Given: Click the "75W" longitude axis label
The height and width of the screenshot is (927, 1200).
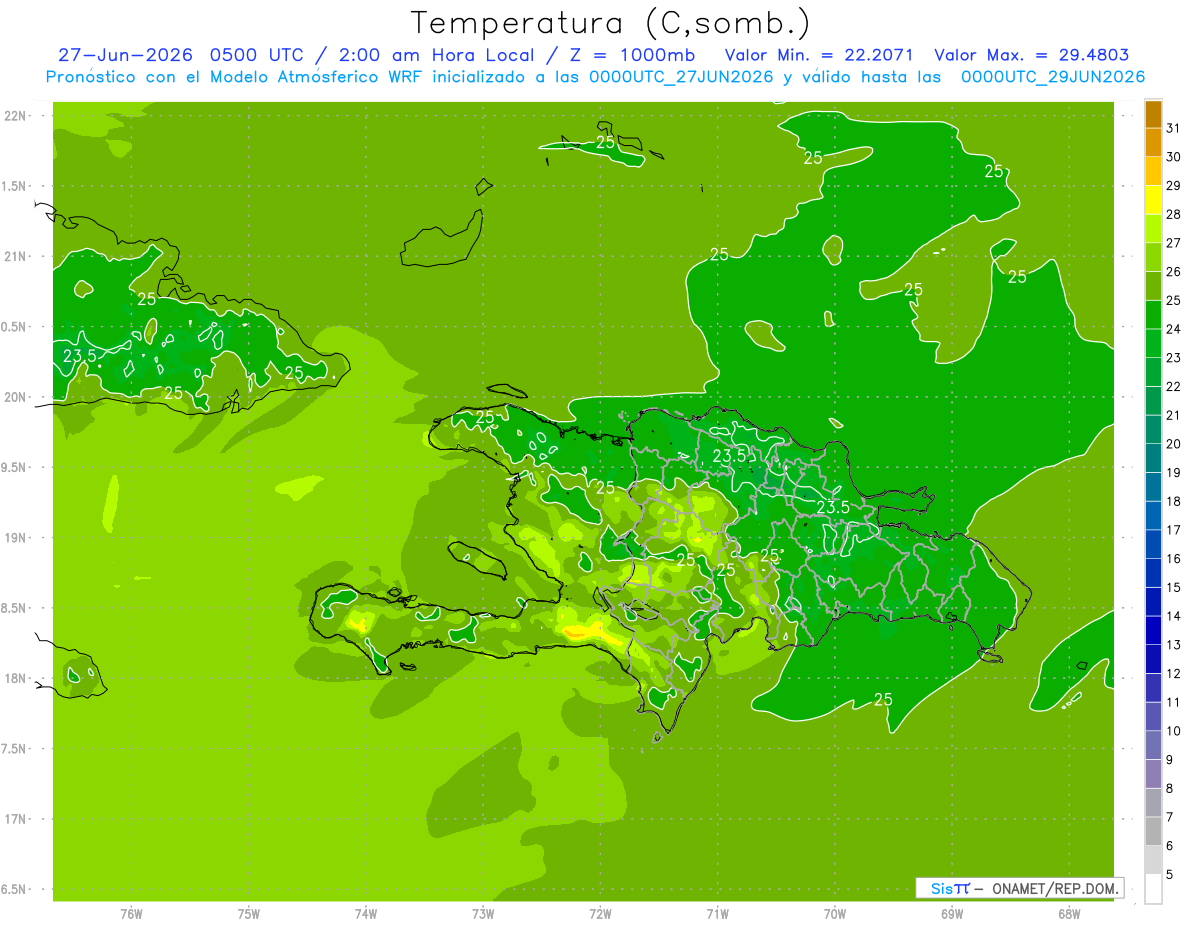Looking at the screenshot, I should pyautogui.click(x=249, y=913).
